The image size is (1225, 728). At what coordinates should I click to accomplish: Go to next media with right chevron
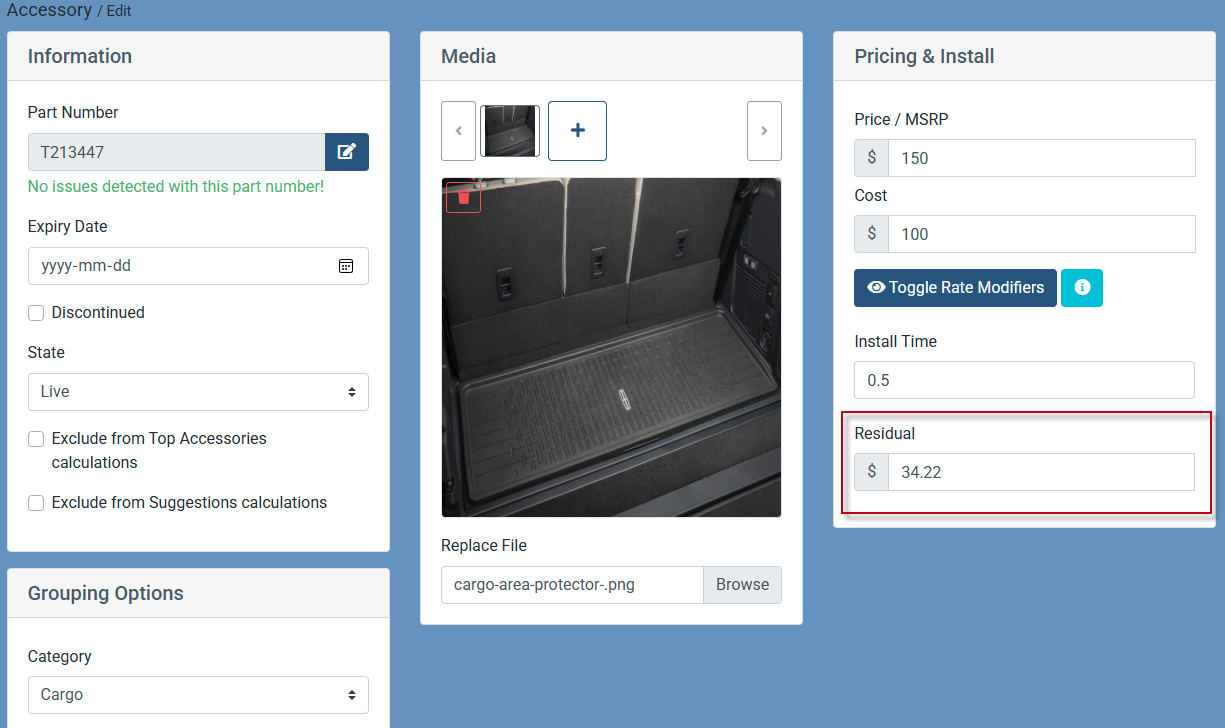point(764,131)
